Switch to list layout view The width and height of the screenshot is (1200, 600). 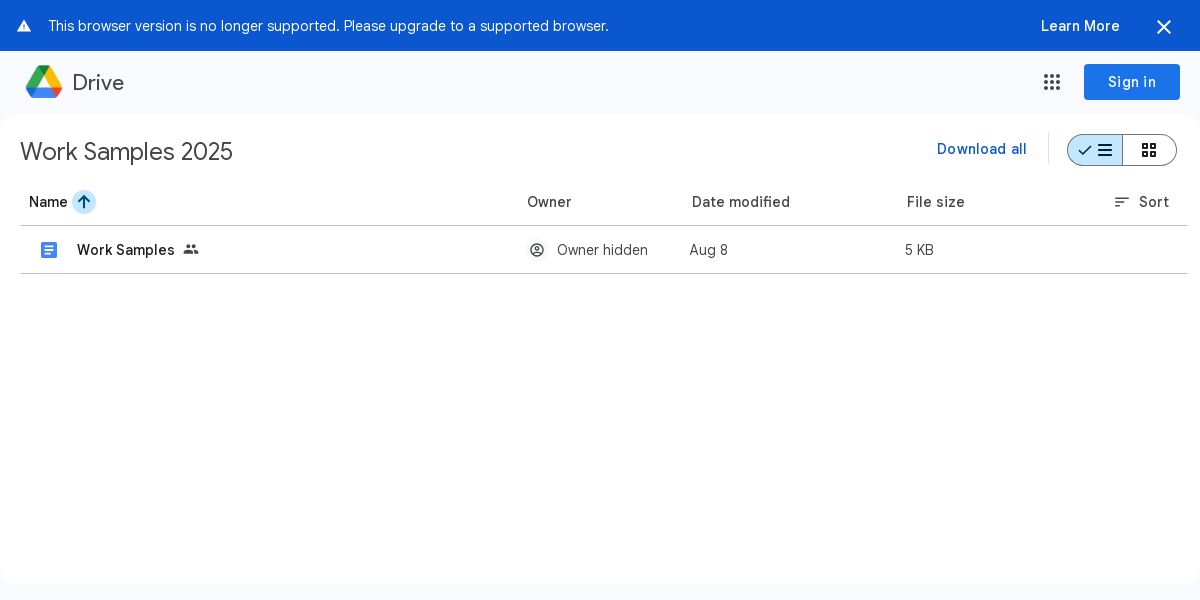coord(1095,150)
